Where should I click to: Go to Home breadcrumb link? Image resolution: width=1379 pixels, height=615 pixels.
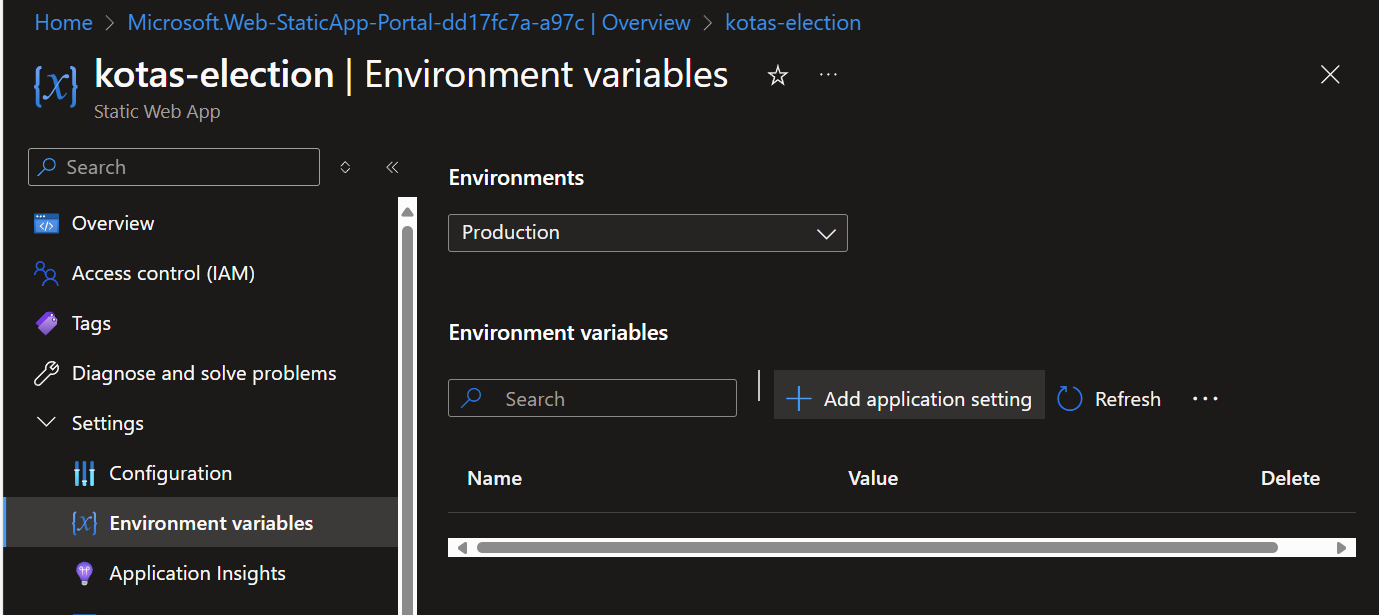tap(63, 22)
